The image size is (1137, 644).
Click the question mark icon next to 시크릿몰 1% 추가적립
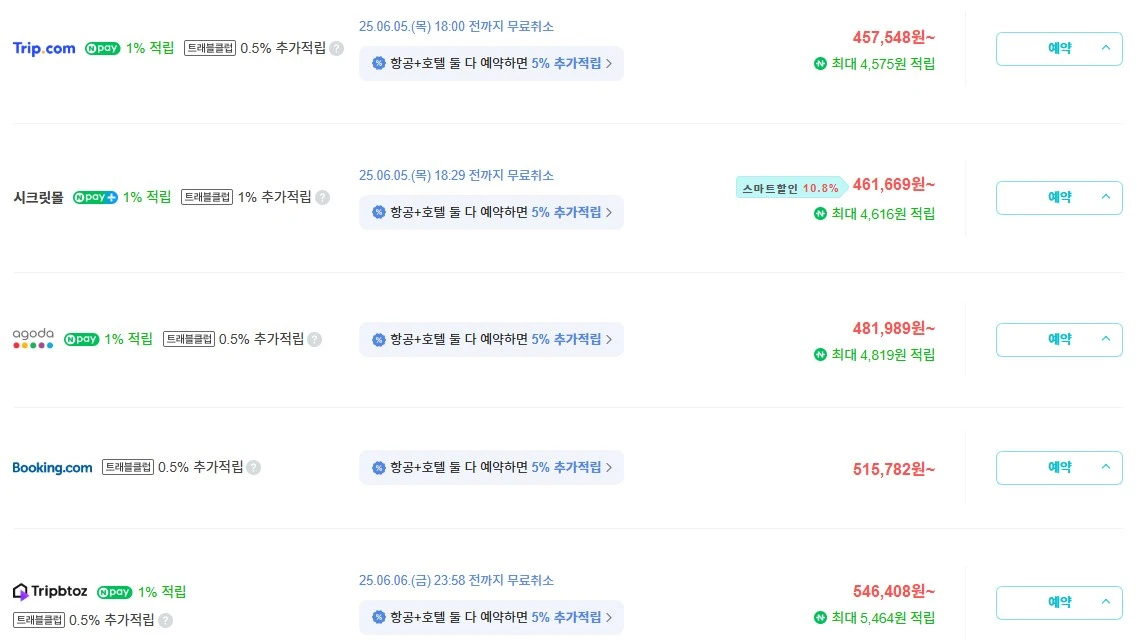tap(322, 197)
